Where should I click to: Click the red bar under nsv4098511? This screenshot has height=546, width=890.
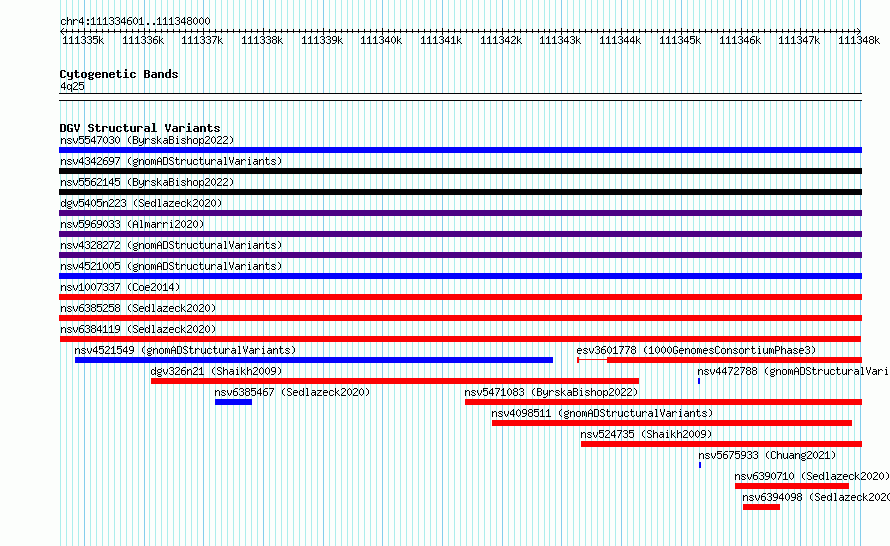coord(672,423)
